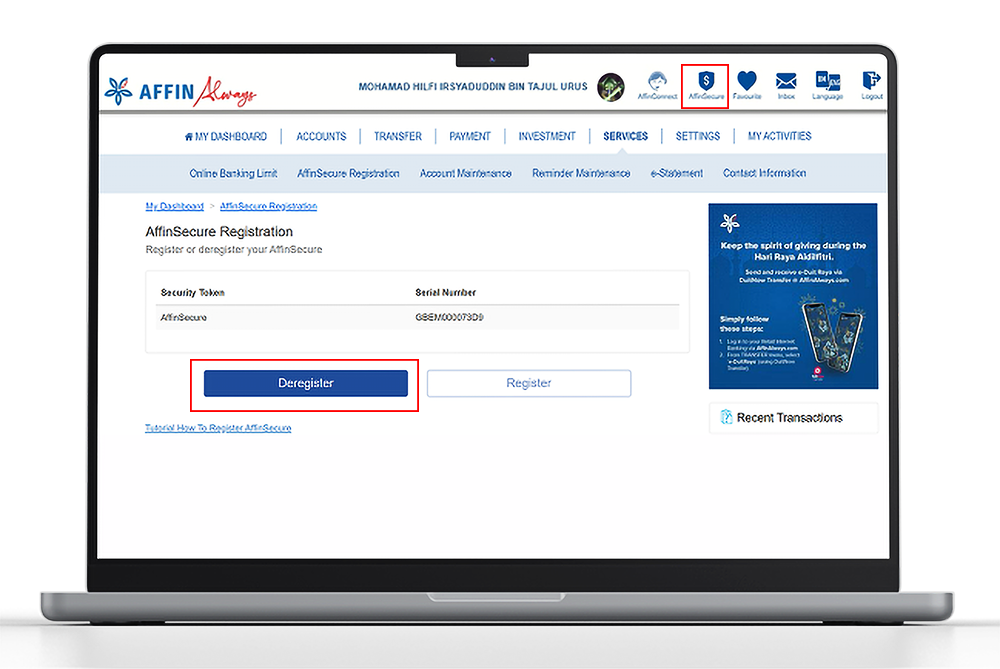Select the Settings menu item
The width and height of the screenshot is (1000, 669).
pyautogui.click(x=697, y=136)
